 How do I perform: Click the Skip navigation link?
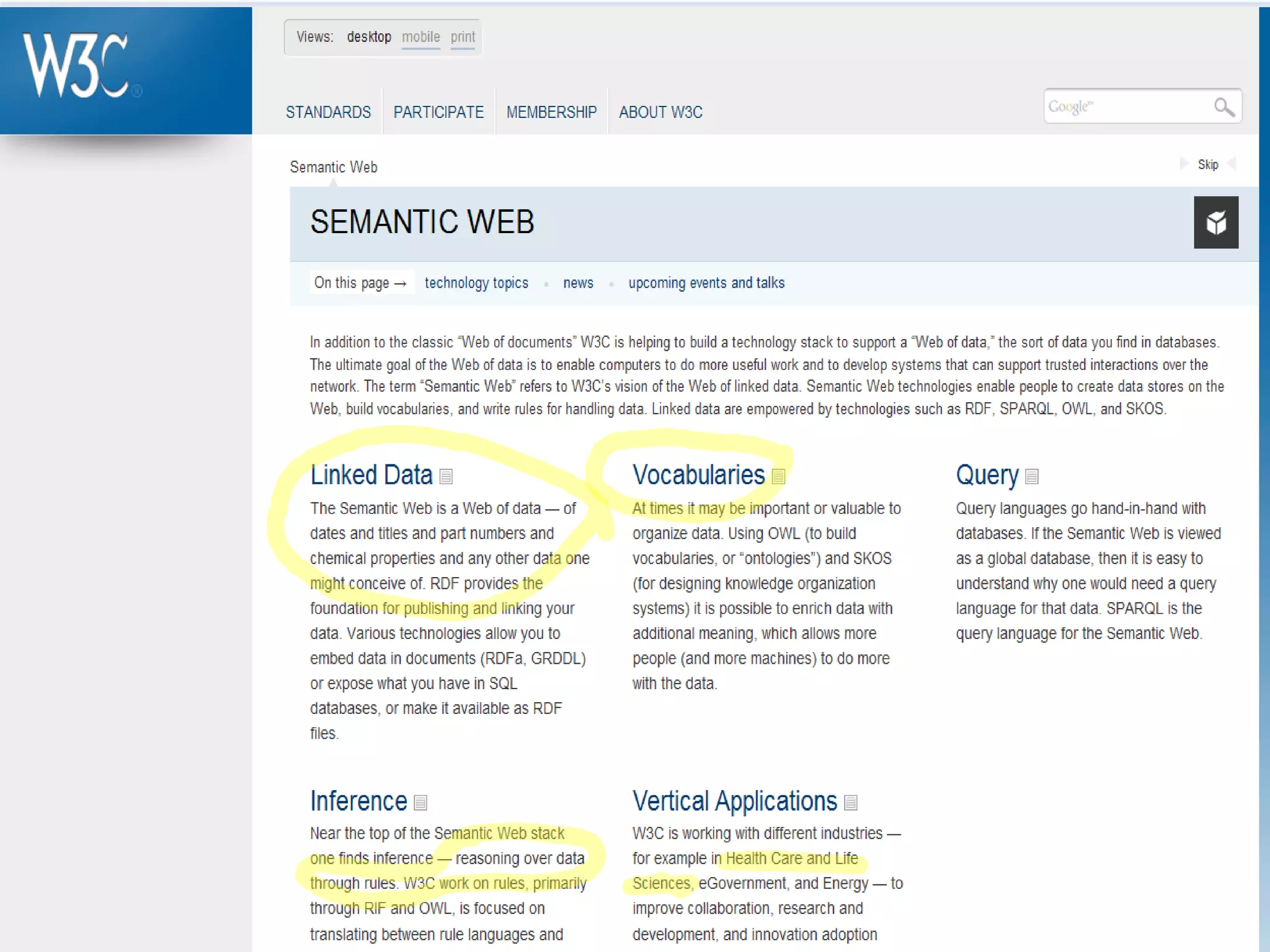(x=1207, y=165)
